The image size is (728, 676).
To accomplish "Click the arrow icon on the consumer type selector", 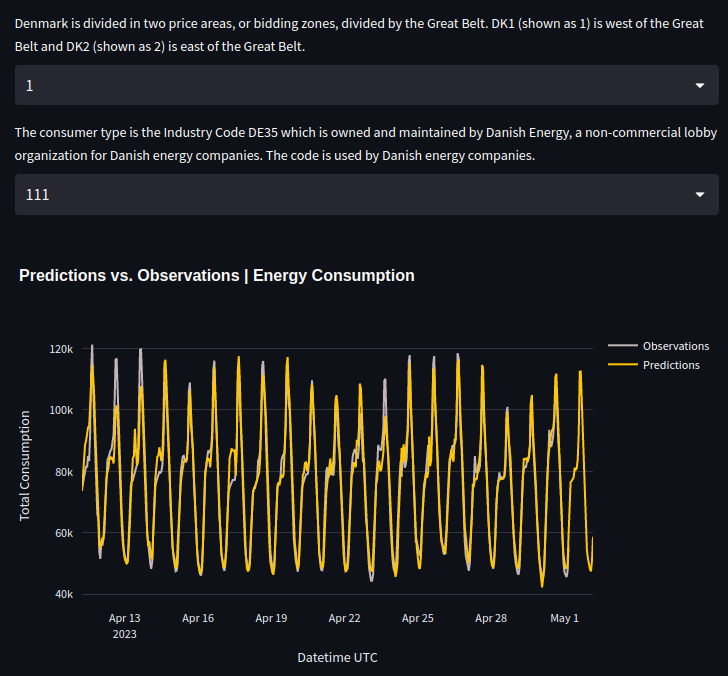I will [699, 195].
